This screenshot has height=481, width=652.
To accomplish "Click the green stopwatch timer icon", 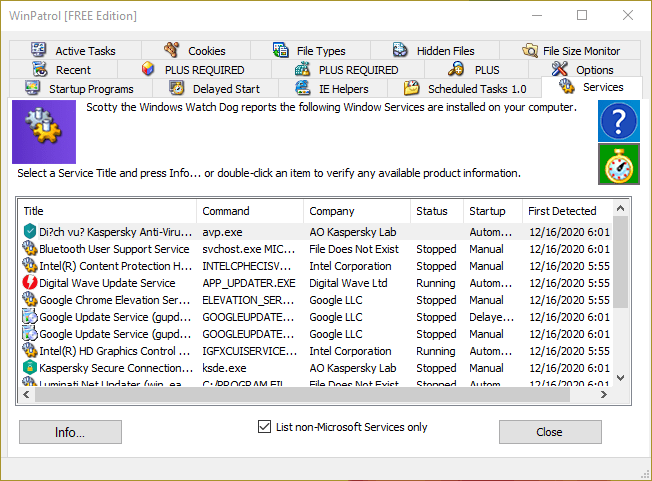I will coord(619,165).
